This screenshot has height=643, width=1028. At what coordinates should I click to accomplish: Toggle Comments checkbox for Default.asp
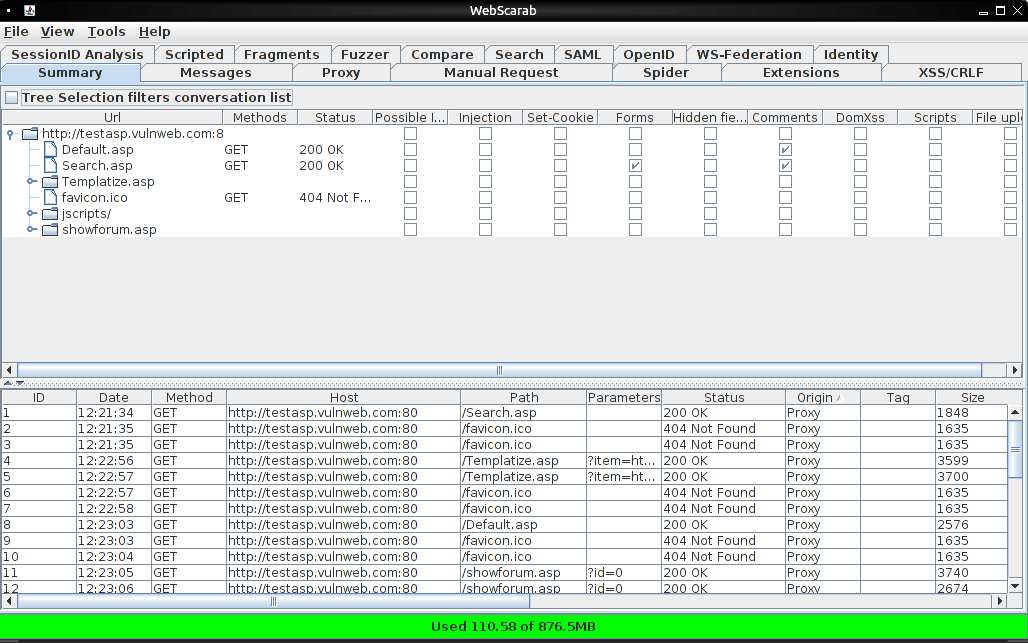(x=785, y=149)
